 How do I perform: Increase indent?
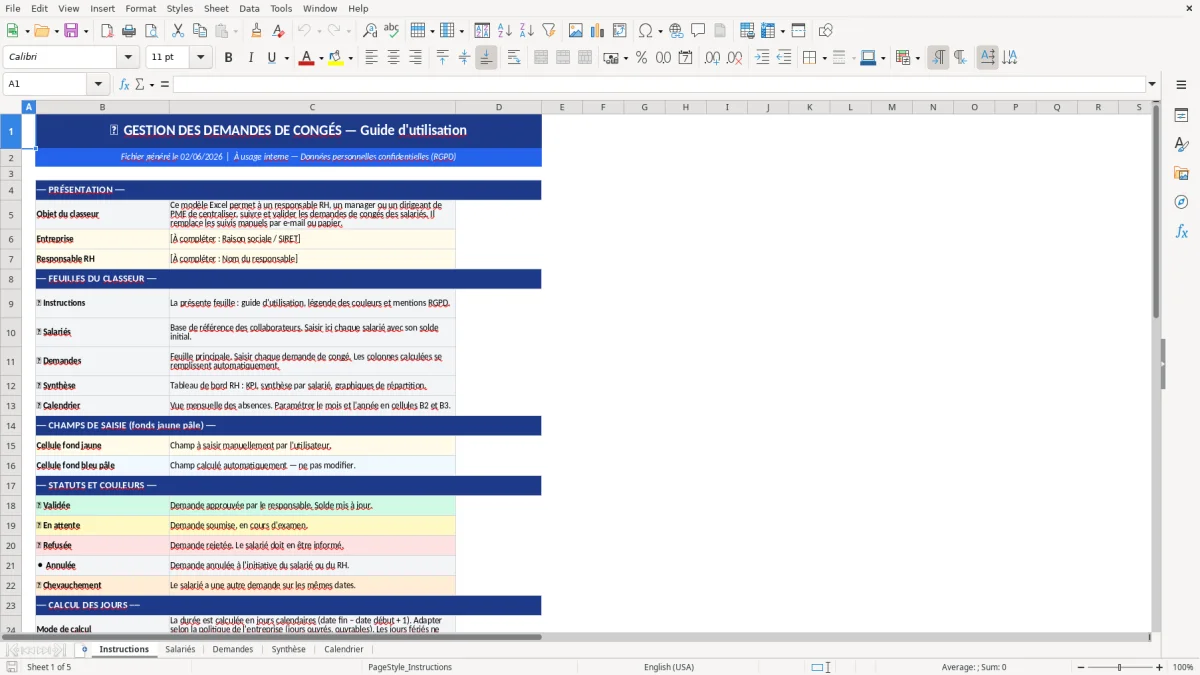point(762,58)
